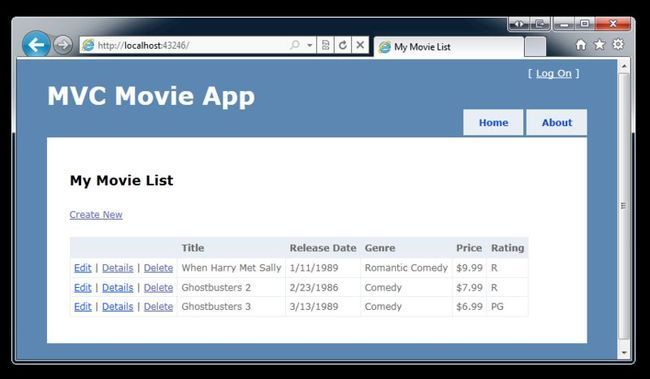Viewport: 650px width, 379px height.
Task: Click the browser forward arrow button
Action: point(63,44)
